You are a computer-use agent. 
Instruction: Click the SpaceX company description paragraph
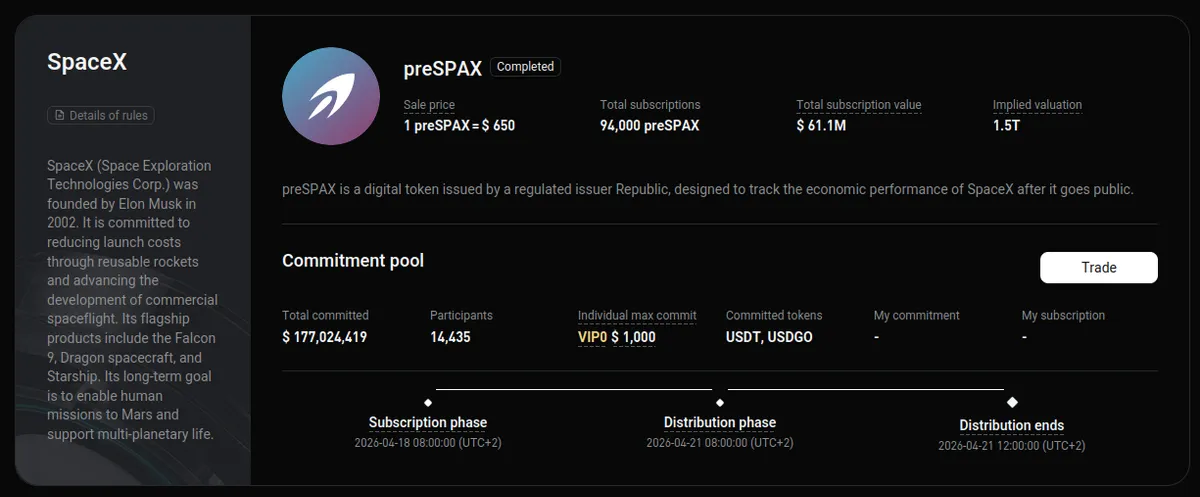pyautogui.click(x=132, y=300)
